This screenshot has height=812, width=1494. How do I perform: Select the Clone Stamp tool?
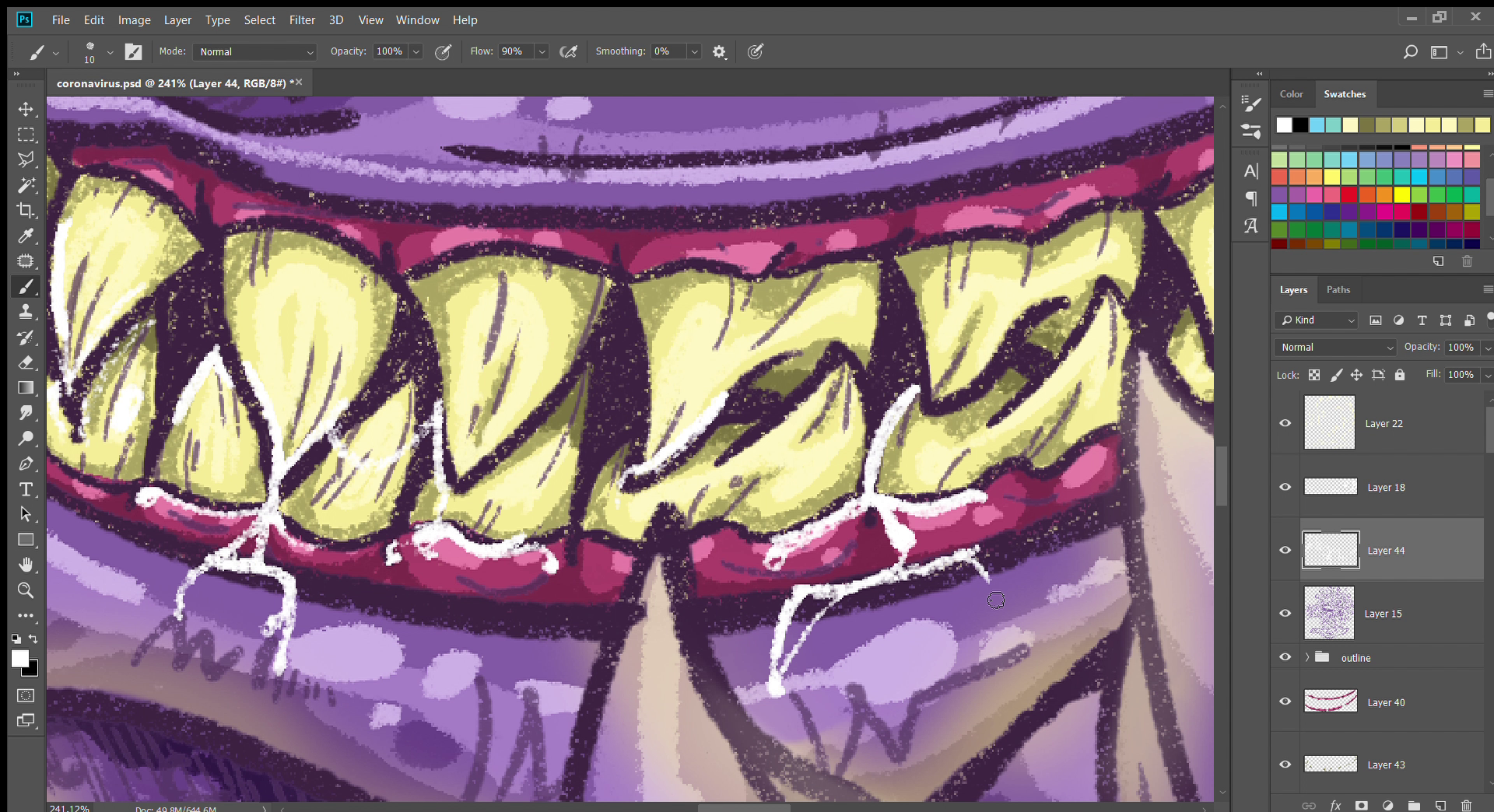pos(26,312)
